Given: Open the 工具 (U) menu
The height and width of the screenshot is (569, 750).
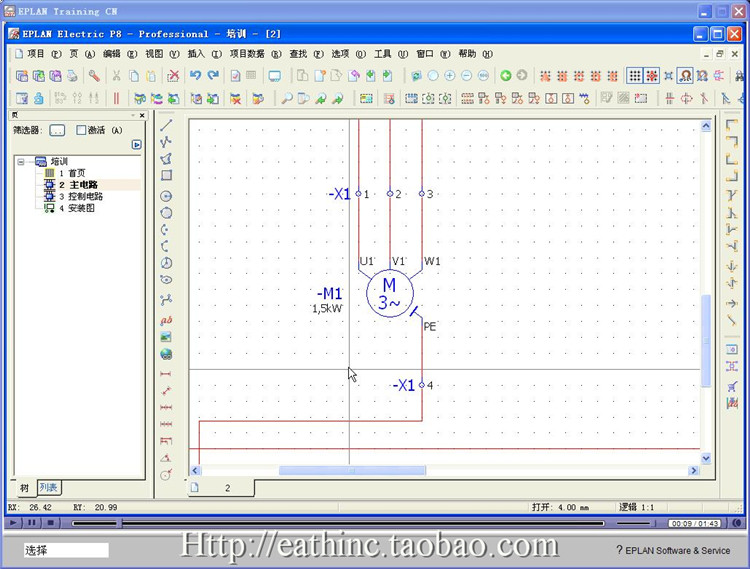Looking at the screenshot, I should [390, 54].
